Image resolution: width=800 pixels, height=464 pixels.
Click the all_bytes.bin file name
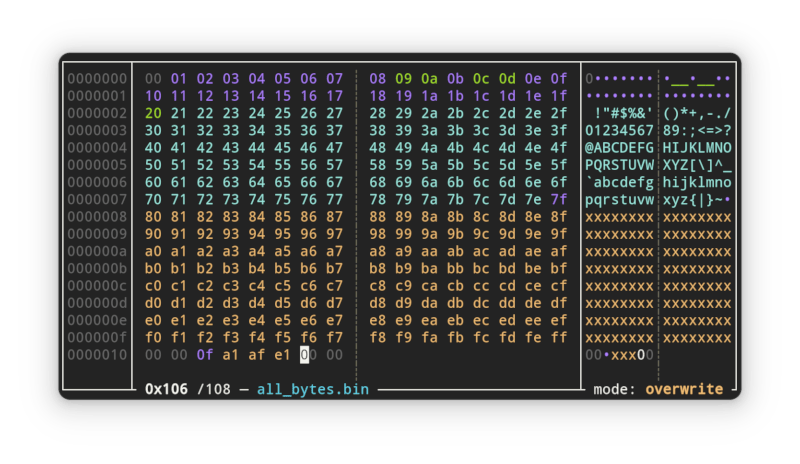(312, 389)
